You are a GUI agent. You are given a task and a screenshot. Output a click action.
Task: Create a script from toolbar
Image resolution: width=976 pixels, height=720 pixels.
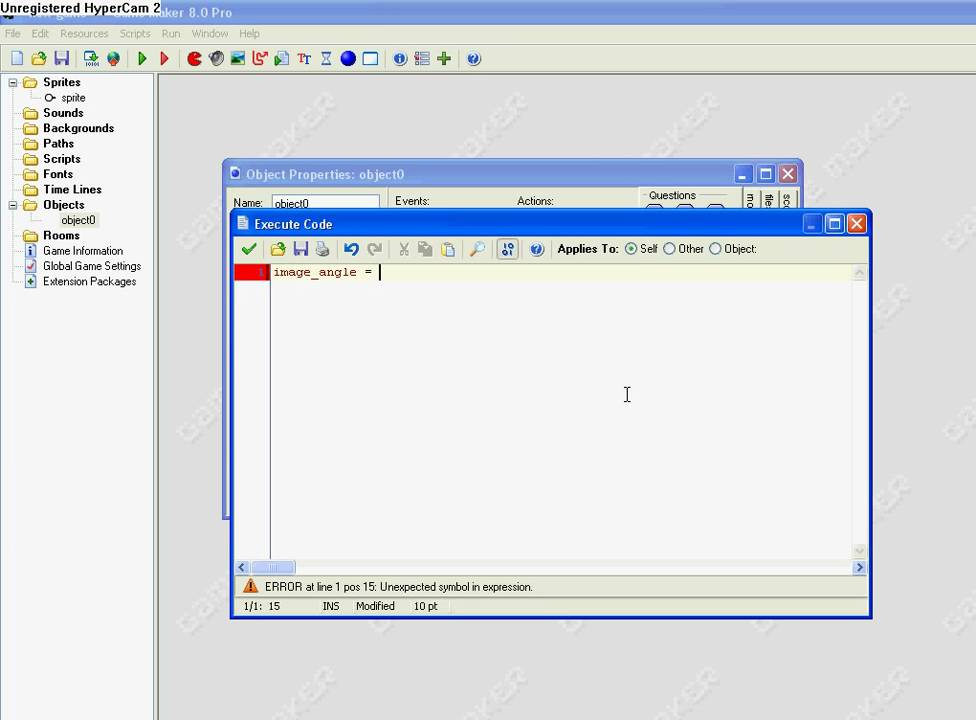coord(281,58)
